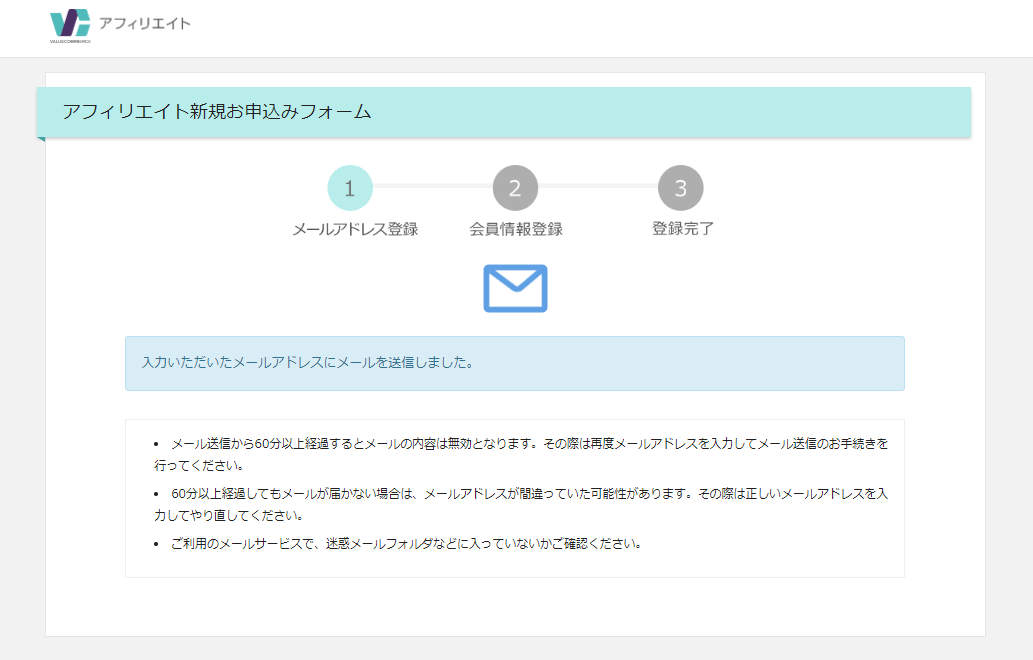
Task: Select the step 3 circle indicator
Action: [x=681, y=188]
